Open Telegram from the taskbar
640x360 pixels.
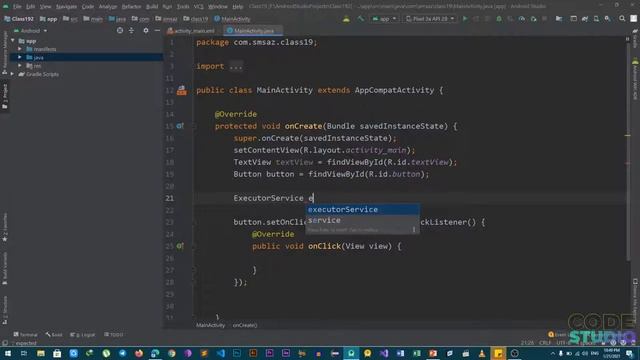122,353
